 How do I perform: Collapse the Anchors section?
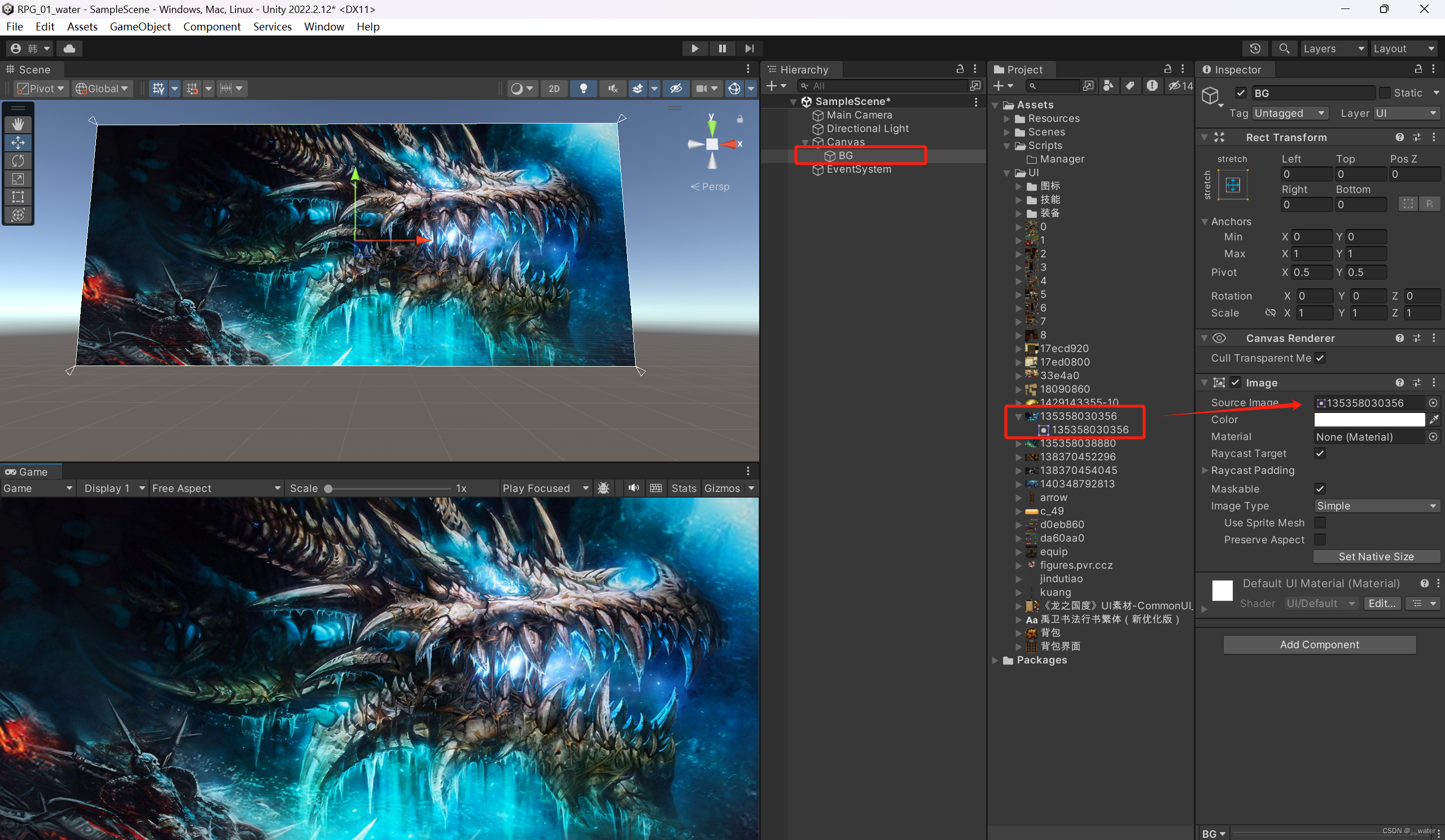click(1205, 222)
